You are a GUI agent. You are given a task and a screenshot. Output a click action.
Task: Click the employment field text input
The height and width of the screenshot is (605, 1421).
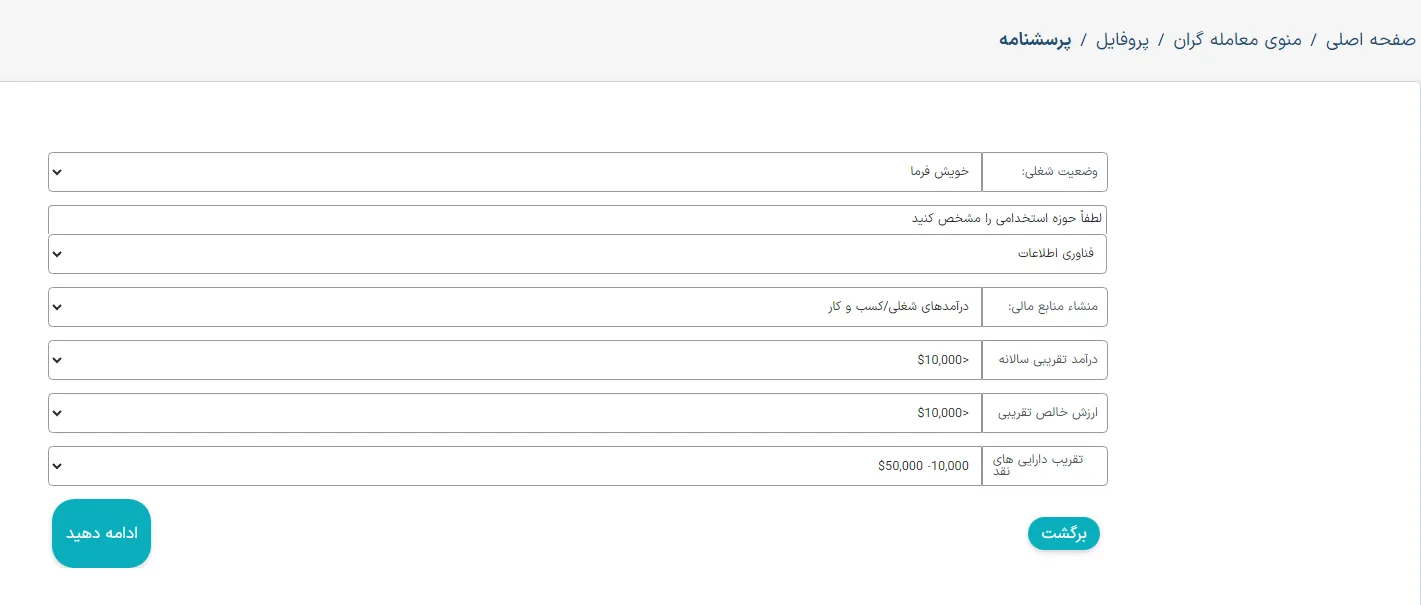click(577, 218)
